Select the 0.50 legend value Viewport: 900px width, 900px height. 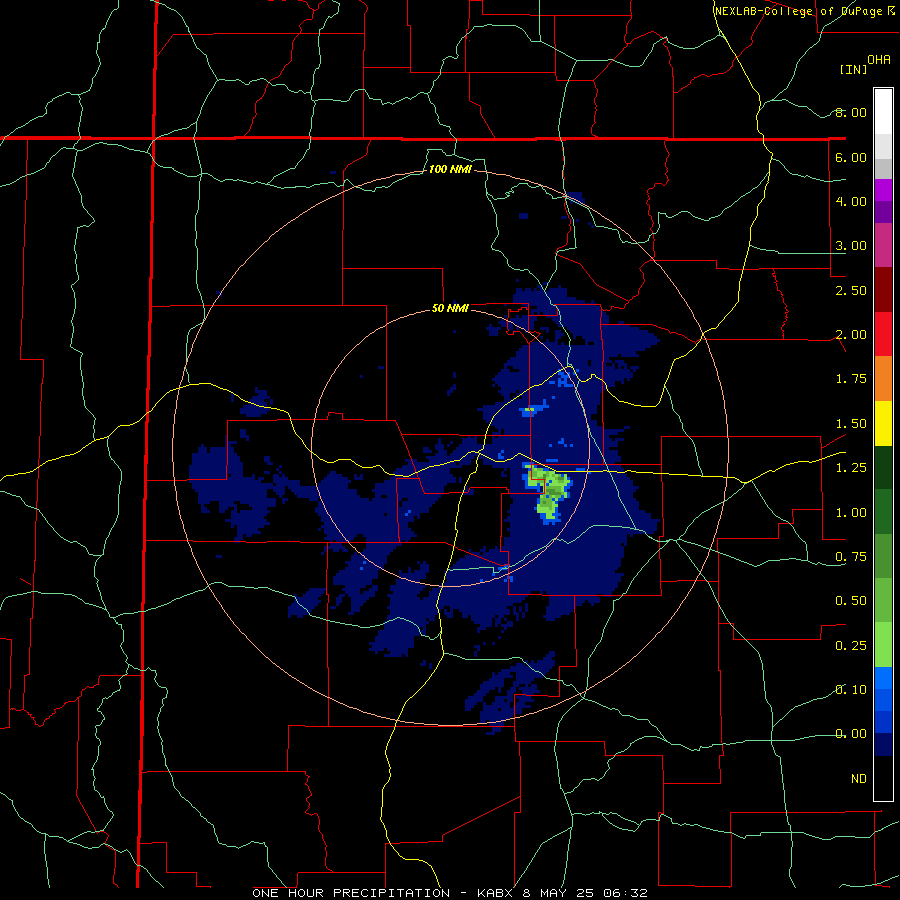pyautogui.click(x=851, y=601)
